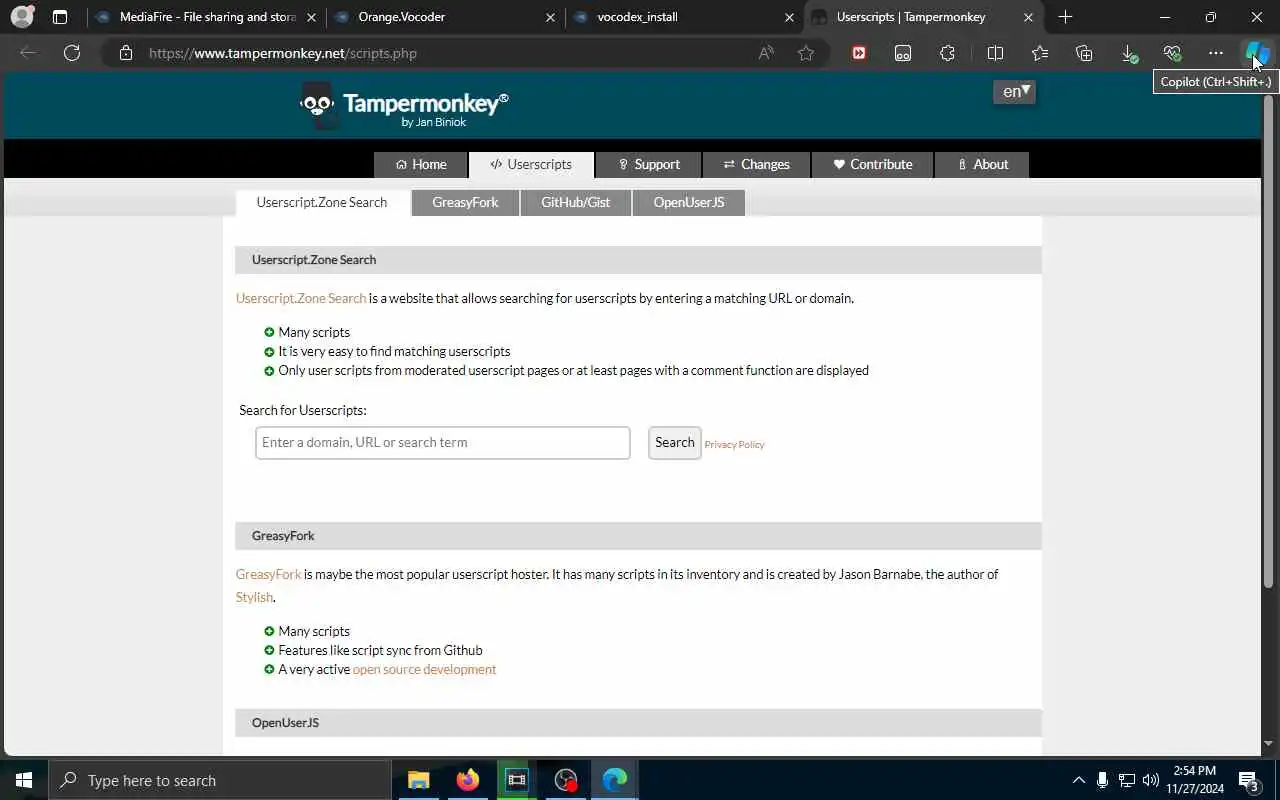
Task: Click the taskbar search box
Action: click(219, 780)
